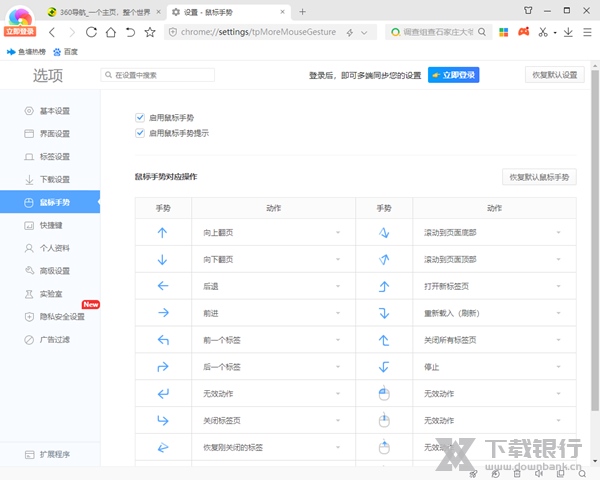This screenshot has height=480, width=600.
Task: Click the browser back arrow
Action: click(52, 32)
